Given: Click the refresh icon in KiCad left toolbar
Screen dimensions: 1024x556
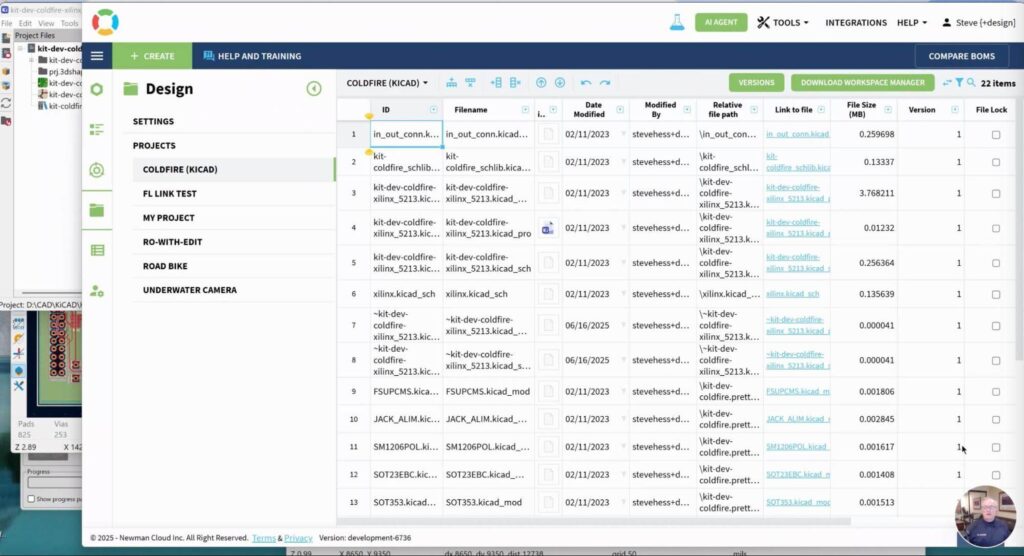Looking at the screenshot, I should click(6, 103).
